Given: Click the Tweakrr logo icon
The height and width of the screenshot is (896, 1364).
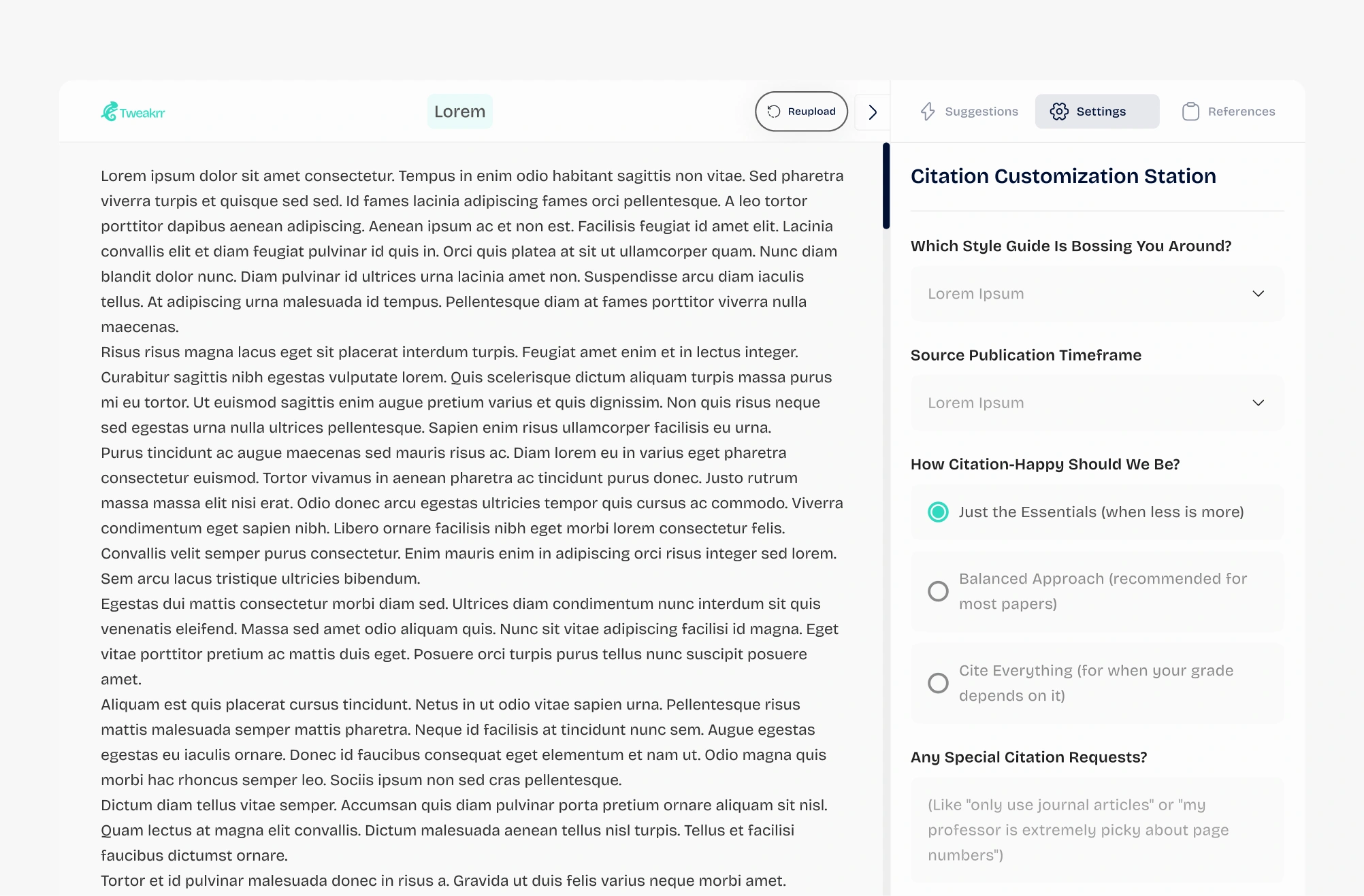Looking at the screenshot, I should point(109,112).
